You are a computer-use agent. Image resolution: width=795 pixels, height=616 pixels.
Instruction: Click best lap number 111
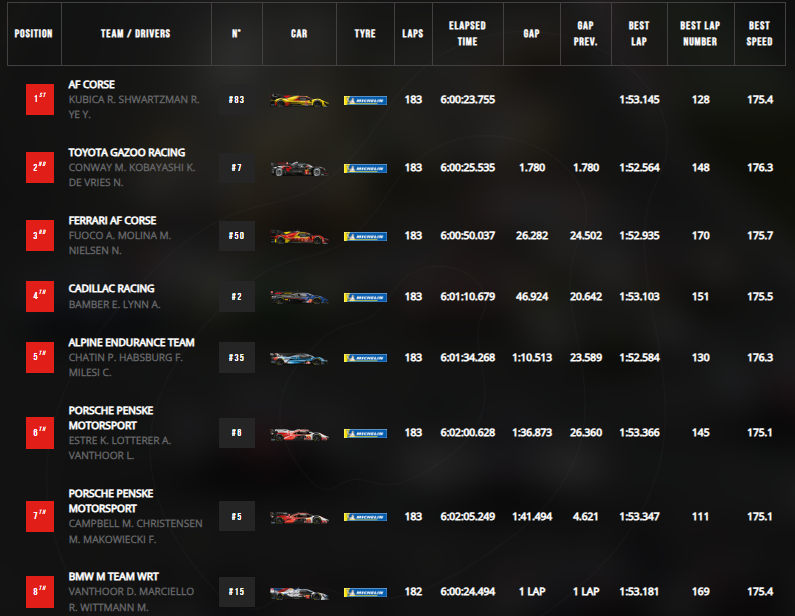pyautogui.click(x=701, y=517)
